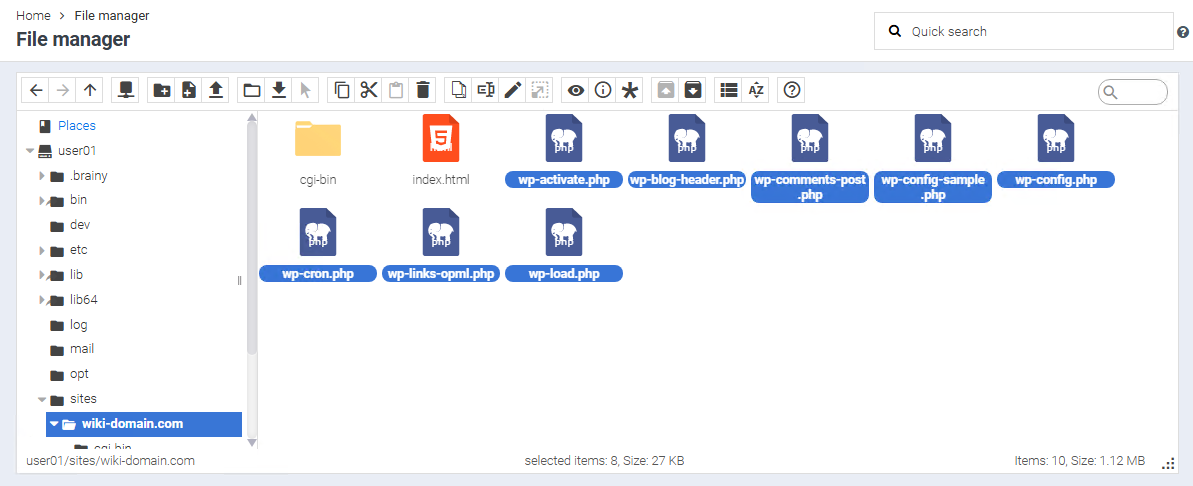This screenshot has height=486, width=1193.
Task: Click the download toolbar icon
Action: click(279, 91)
